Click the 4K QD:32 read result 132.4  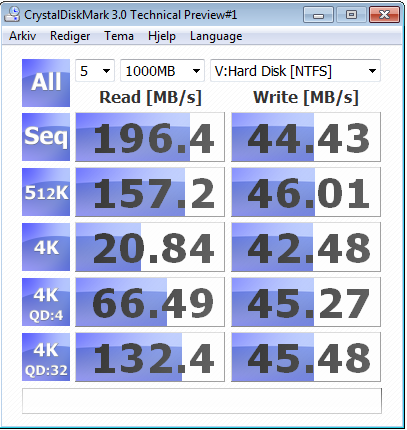click(x=150, y=357)
